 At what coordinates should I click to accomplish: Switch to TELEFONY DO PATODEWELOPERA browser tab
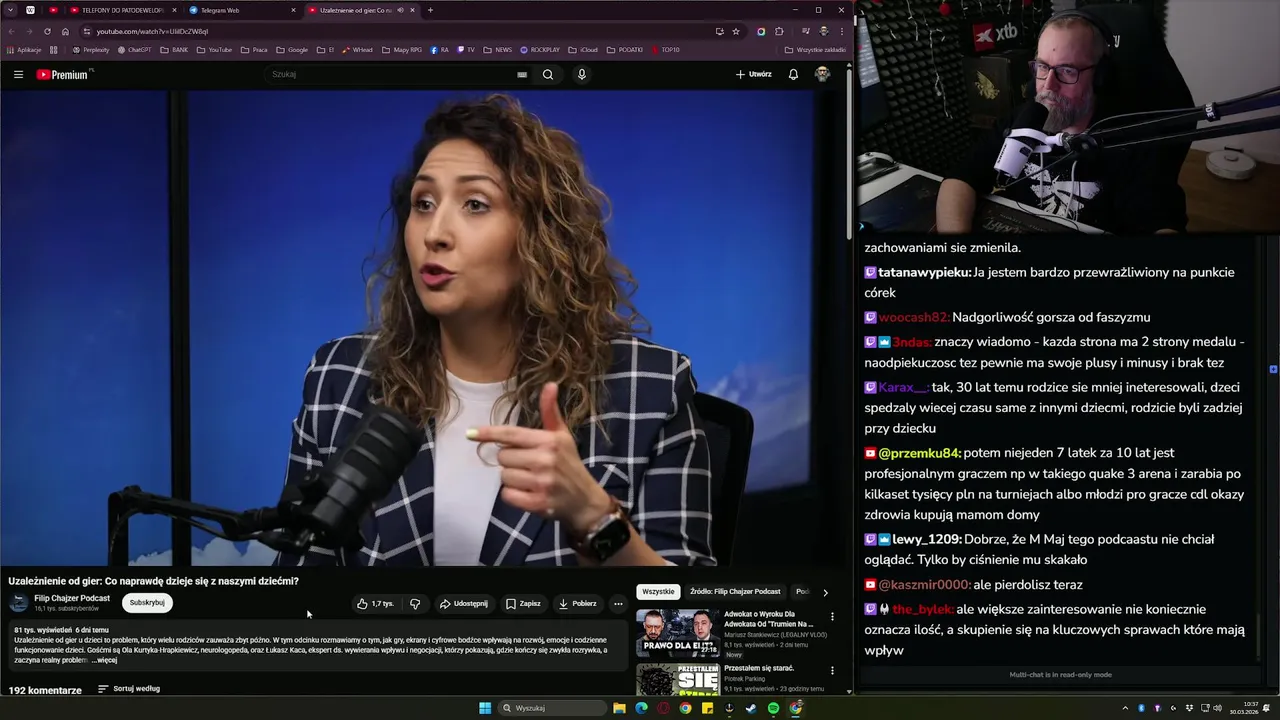click(122, 10)
